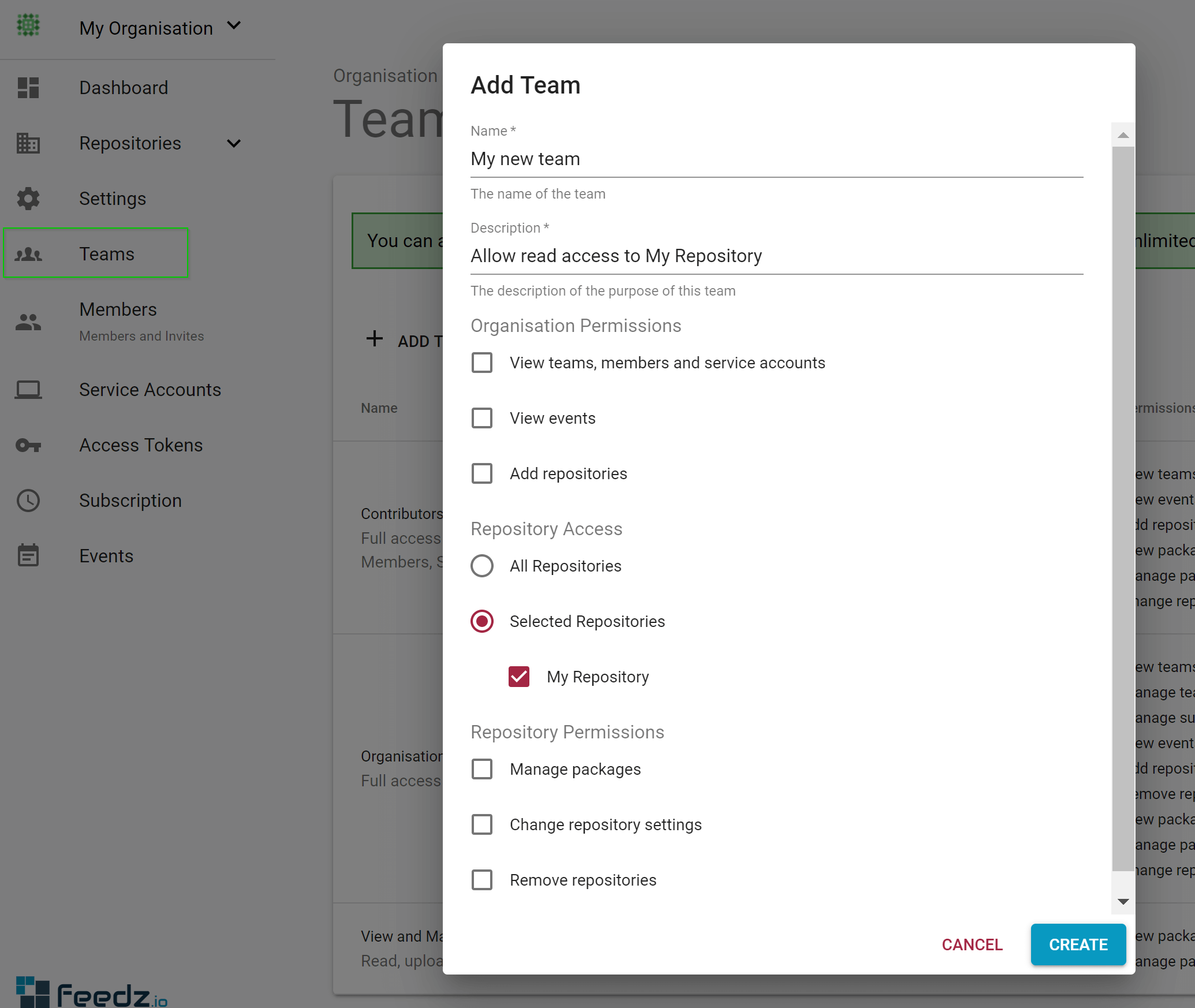Expand the Repositories sidebar section
This screenshot has height=1008, width=1195.
pyautogui.click(x=234, y=143)
